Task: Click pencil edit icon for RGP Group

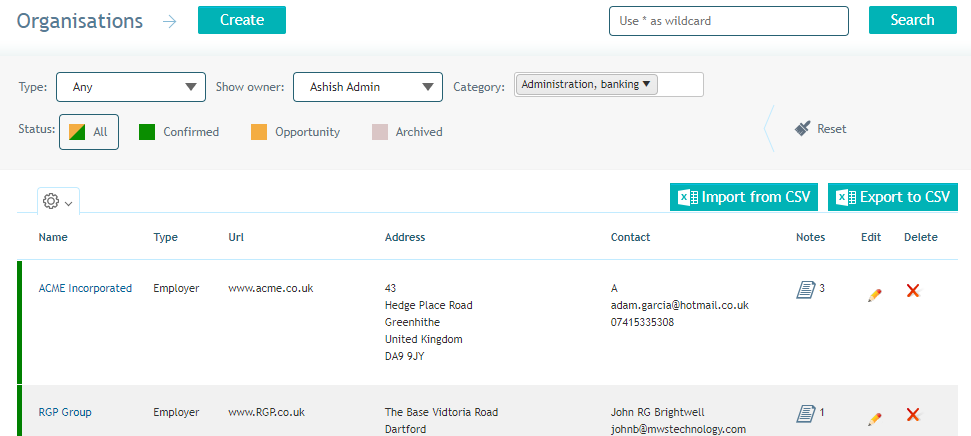Action: pos(874,419)
